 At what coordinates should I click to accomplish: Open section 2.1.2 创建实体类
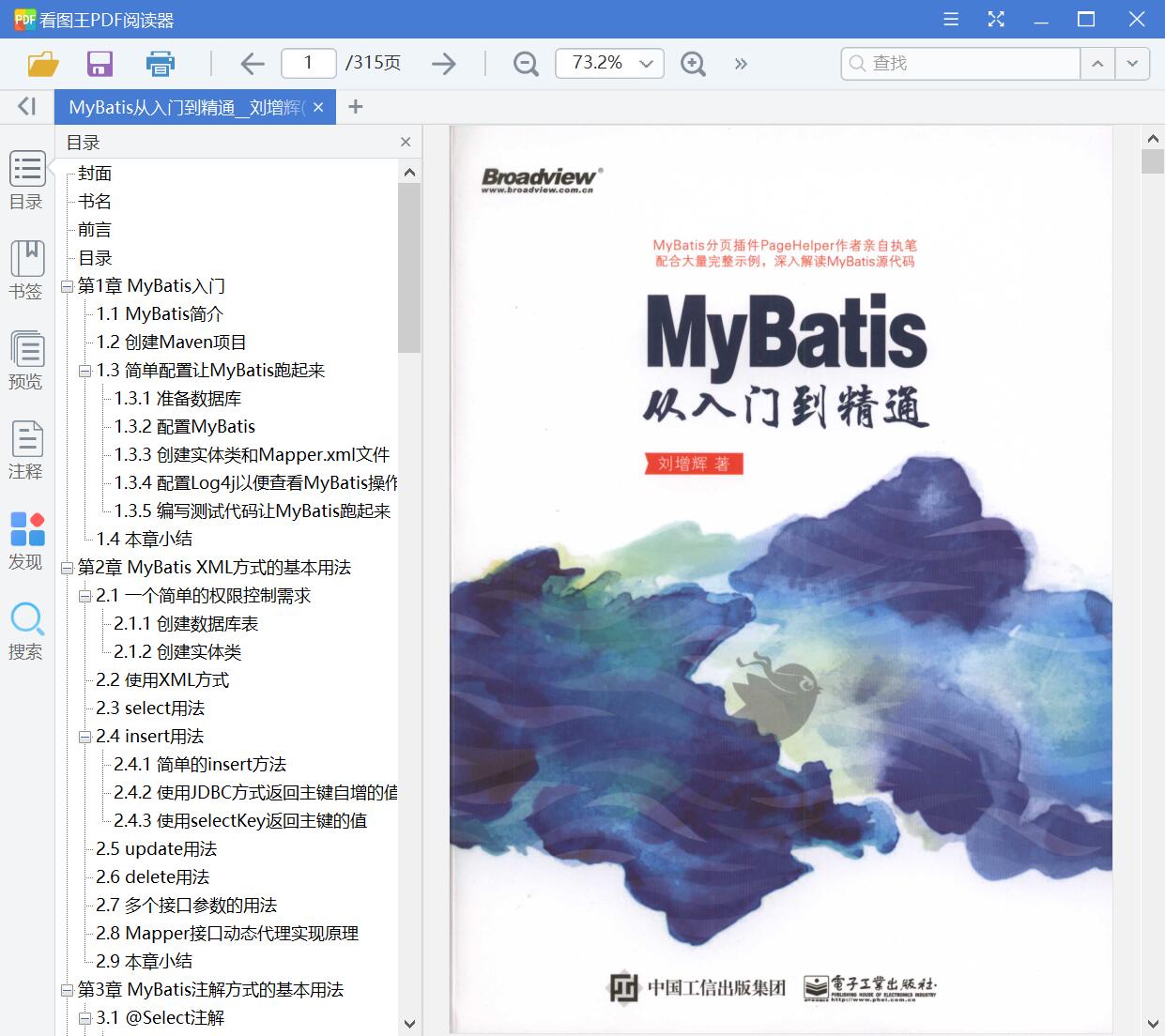click(x=177, y=652)
